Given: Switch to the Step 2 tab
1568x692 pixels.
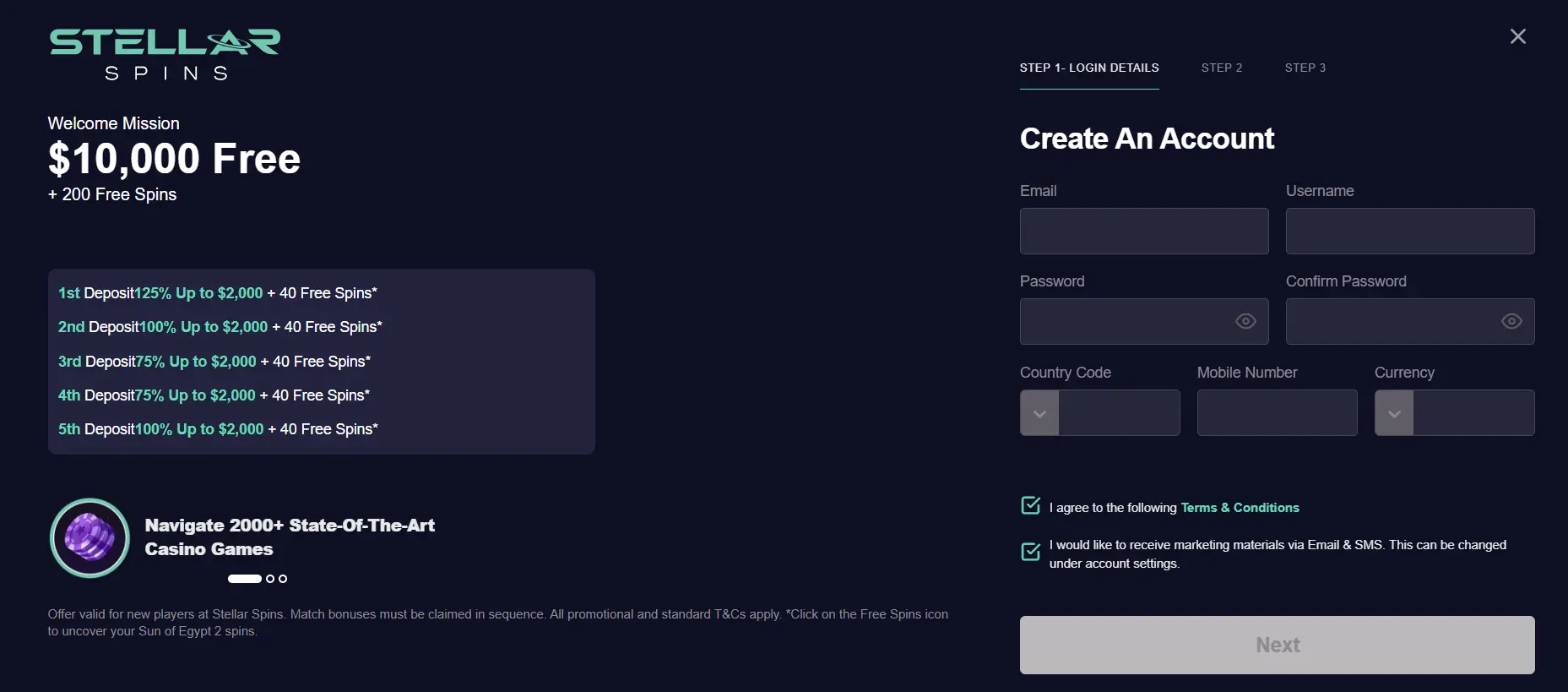Looking at the screenshot, I should coord(1222,68).
